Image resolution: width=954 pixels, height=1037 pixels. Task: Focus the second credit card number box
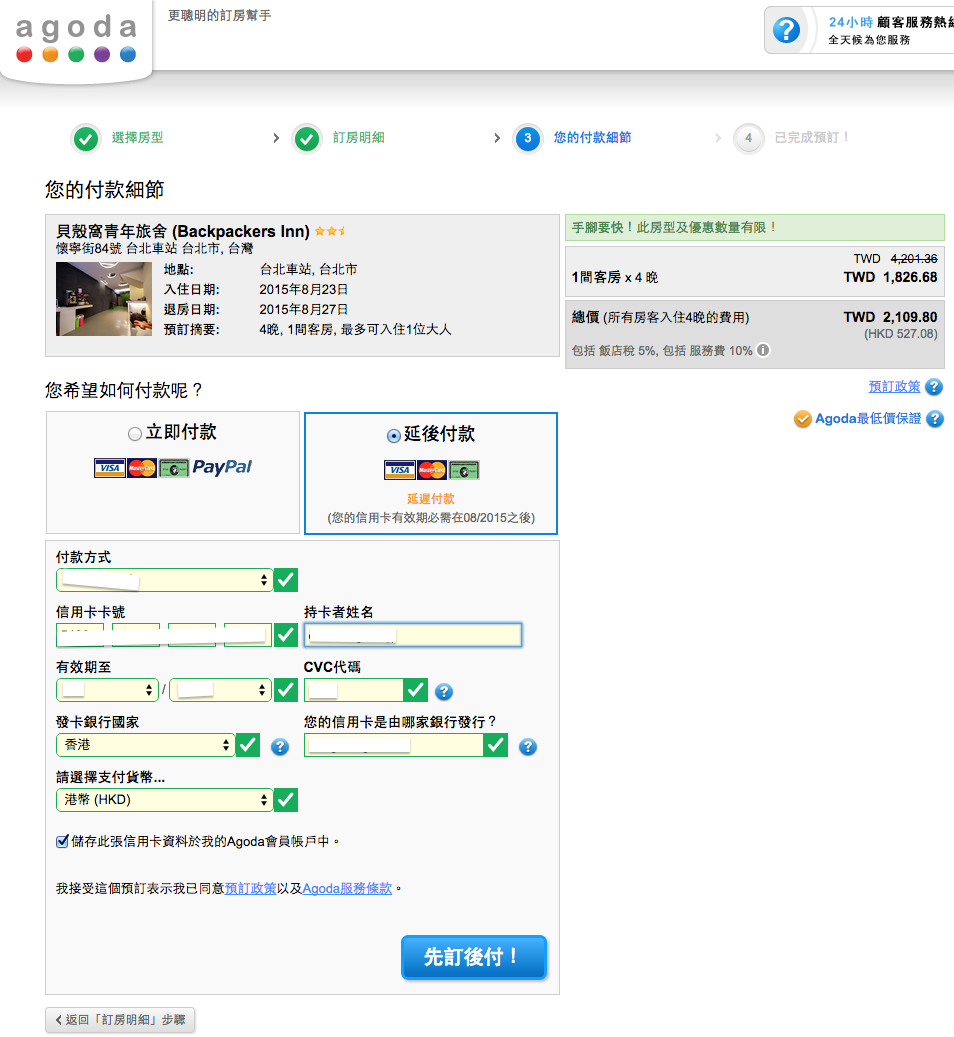136,635
